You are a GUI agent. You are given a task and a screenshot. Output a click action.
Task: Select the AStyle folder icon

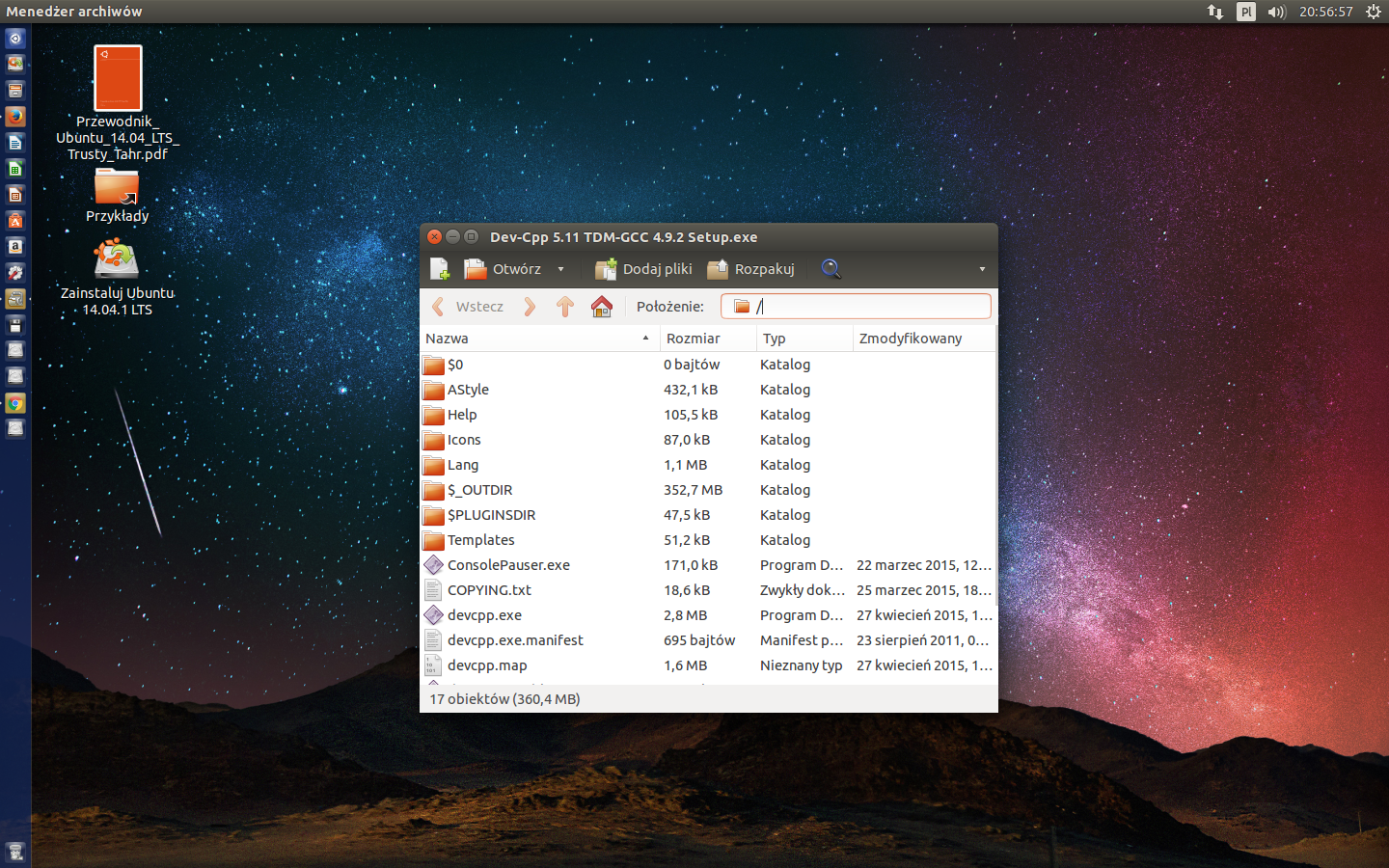[x=433, y=390]
